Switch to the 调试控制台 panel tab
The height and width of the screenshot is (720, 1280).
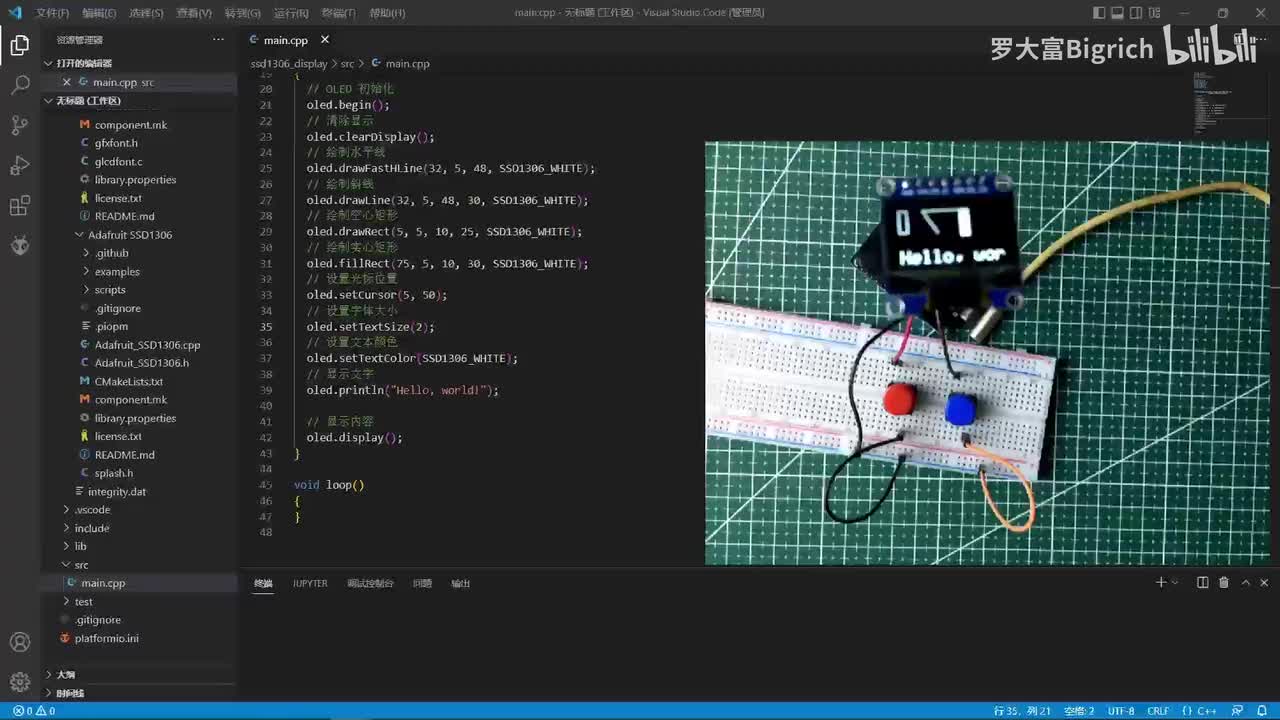pyautogui.click(x=370, y=583)
